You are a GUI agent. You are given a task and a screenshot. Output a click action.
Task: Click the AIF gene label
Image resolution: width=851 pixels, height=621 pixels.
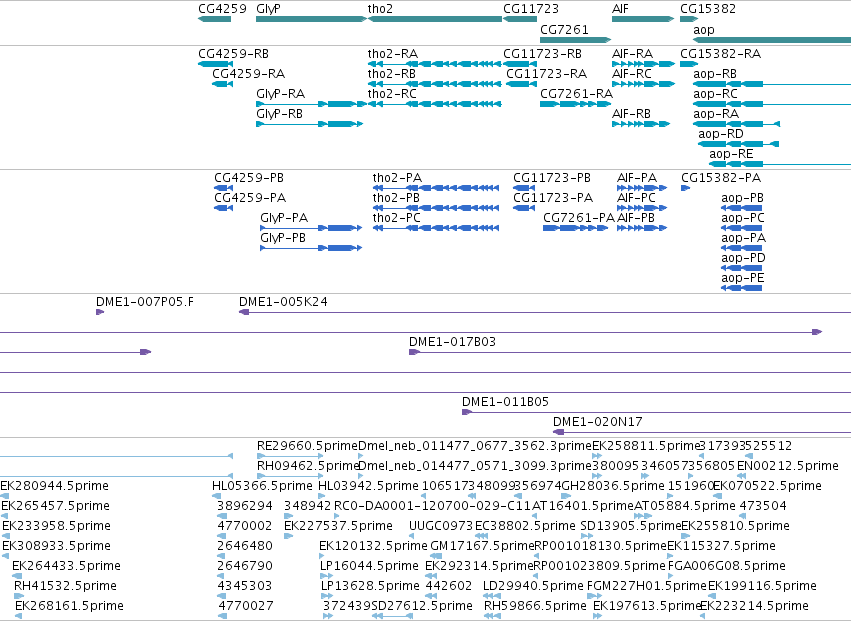620,9
